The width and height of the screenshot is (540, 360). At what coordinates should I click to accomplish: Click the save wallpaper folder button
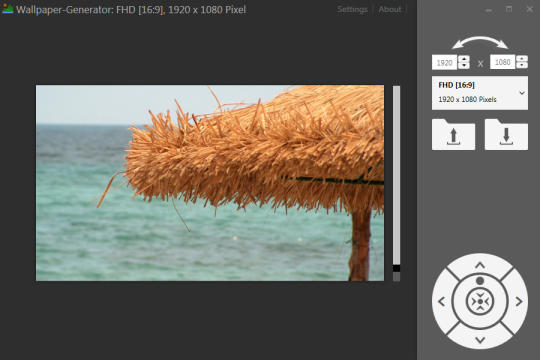(x=506, y=135)
